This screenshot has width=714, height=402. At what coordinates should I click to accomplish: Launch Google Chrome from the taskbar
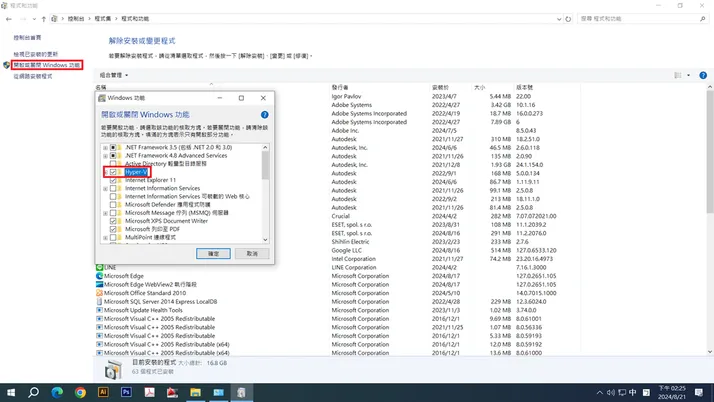coord(80,392)
